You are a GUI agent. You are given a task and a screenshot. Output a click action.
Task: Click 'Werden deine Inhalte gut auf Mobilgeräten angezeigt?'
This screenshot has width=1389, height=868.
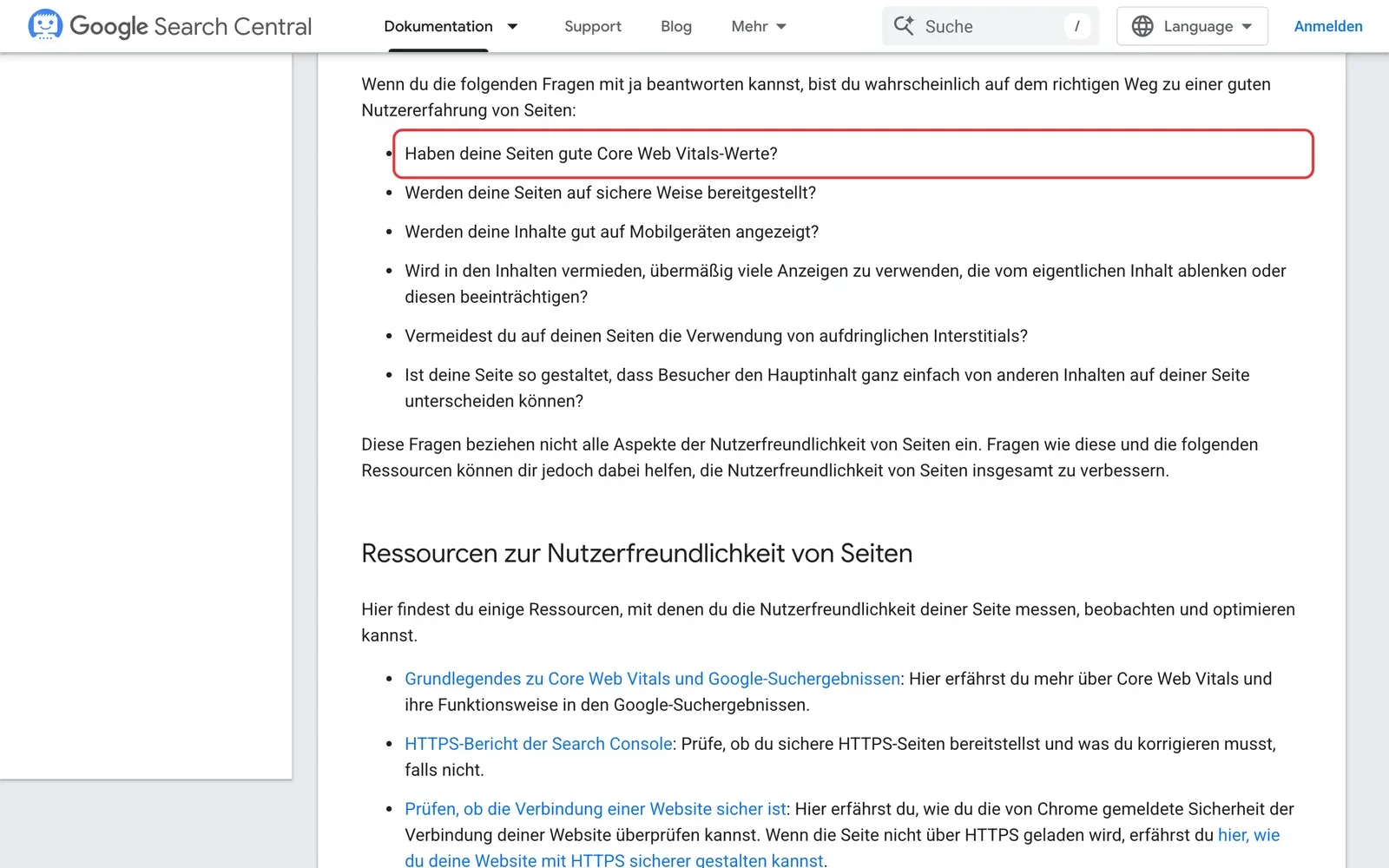tap(612, 232)
